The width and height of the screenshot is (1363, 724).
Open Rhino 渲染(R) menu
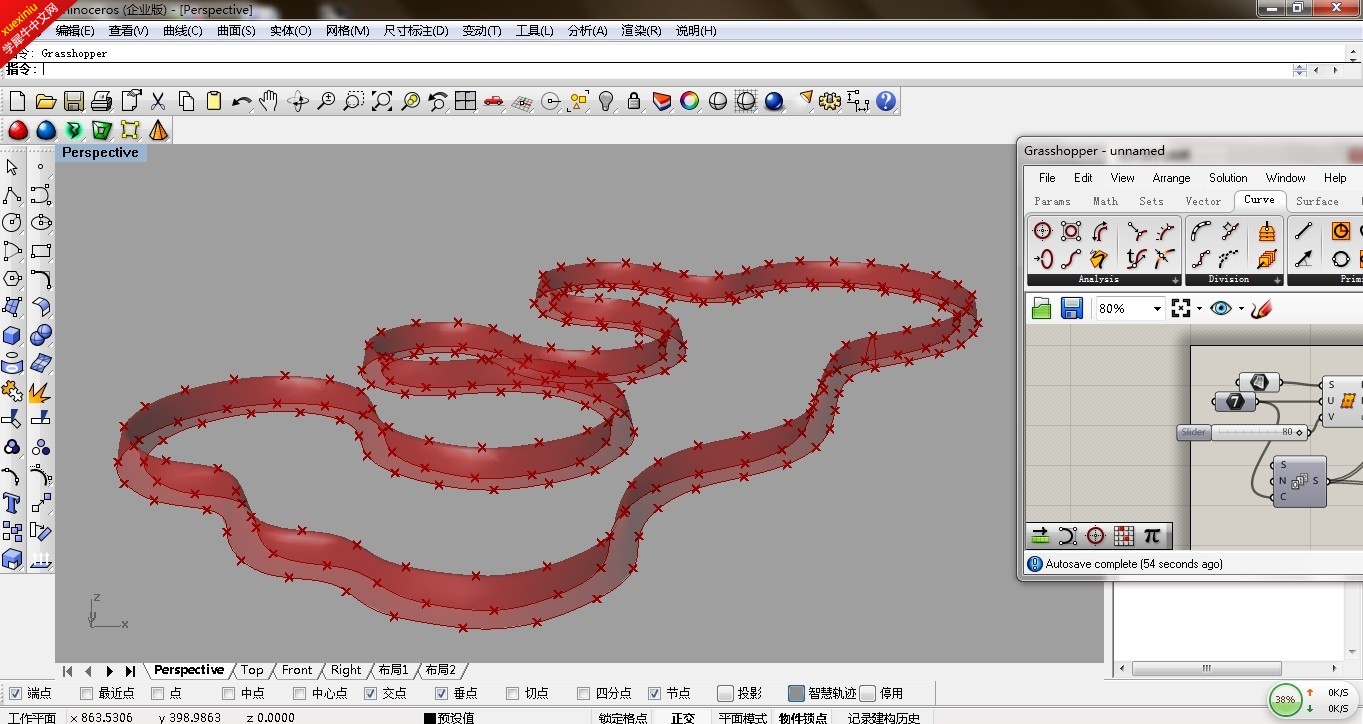(x=641, y=31)
